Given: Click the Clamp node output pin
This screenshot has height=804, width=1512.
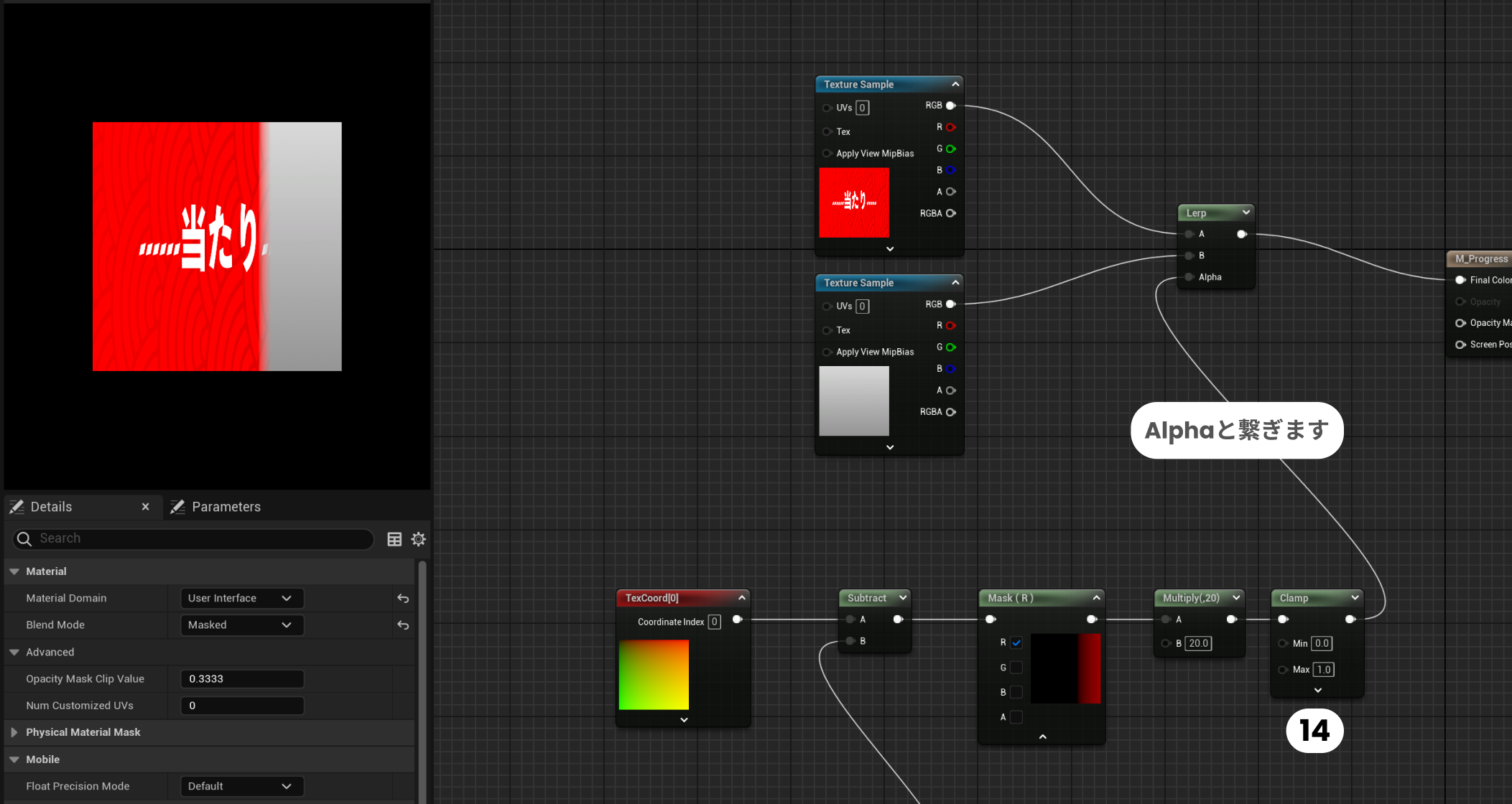Looking at the screenshot, I should (1350, 619).
